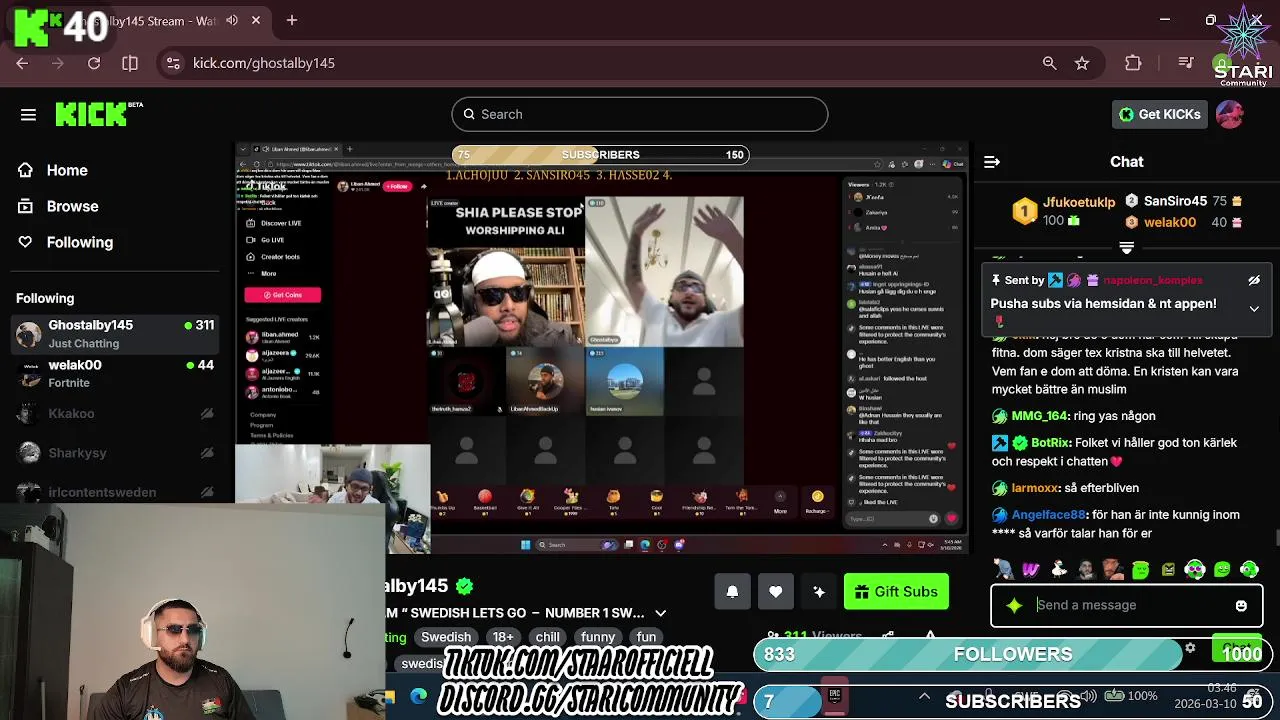This screenshot has width=1280, height=720.
Task: Click the Swedish tag
Action: 446,637
